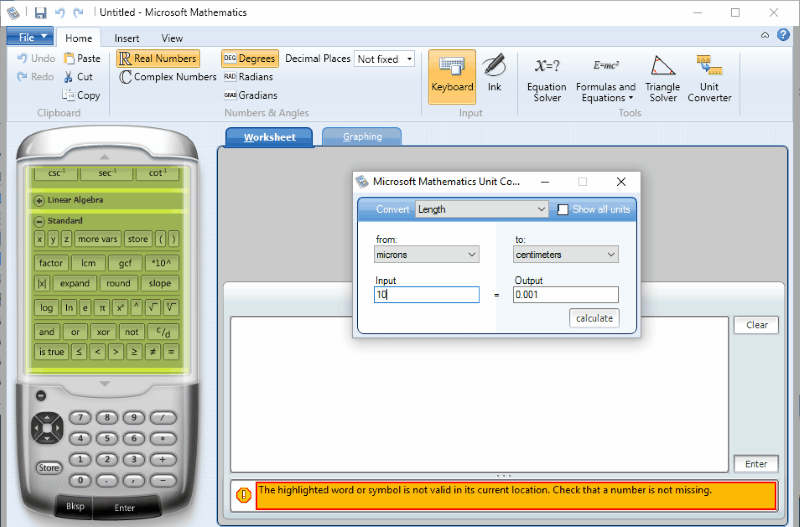Click the x squared key

[x=120, y=308]
